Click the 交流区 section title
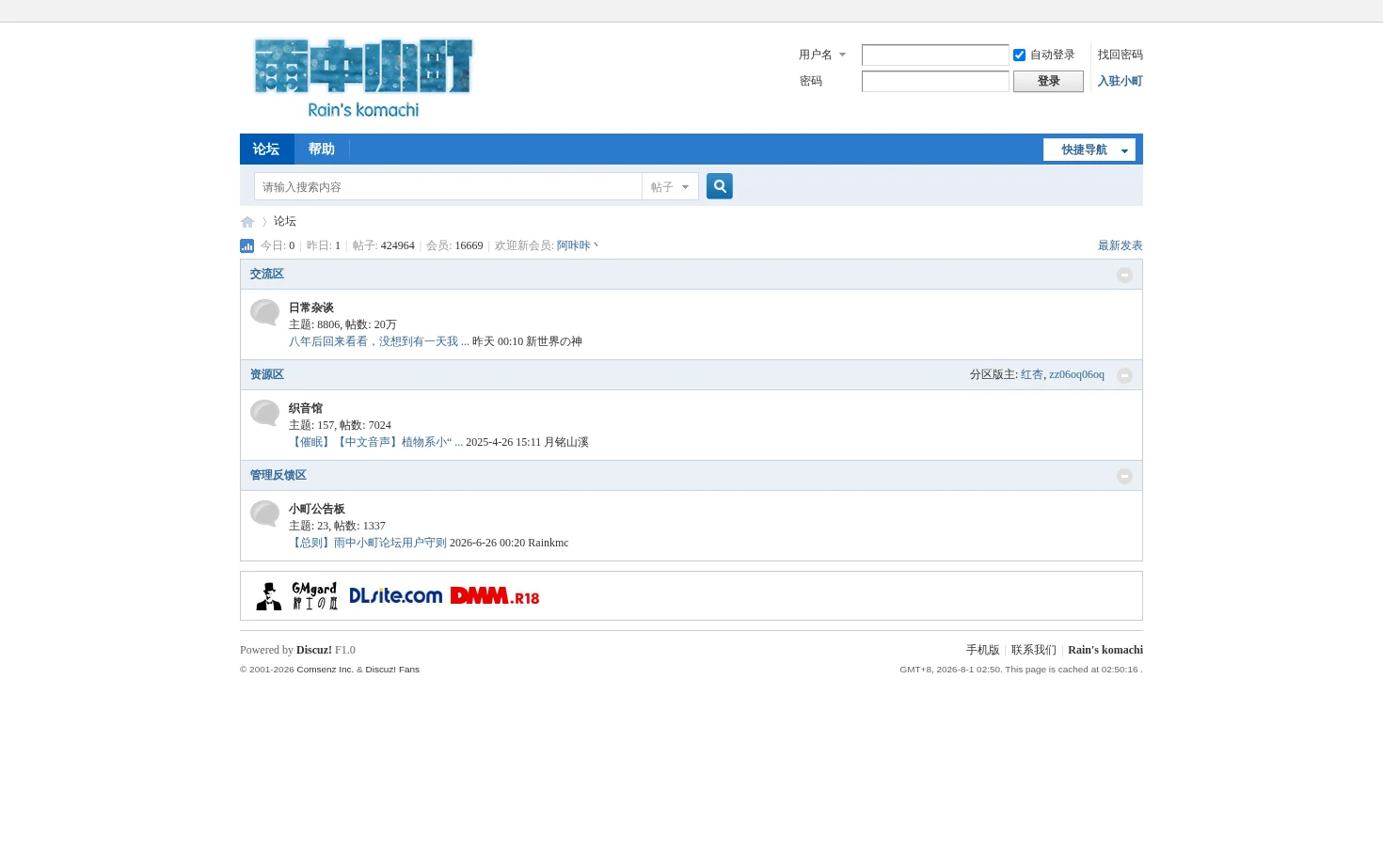 coord(266,274)
